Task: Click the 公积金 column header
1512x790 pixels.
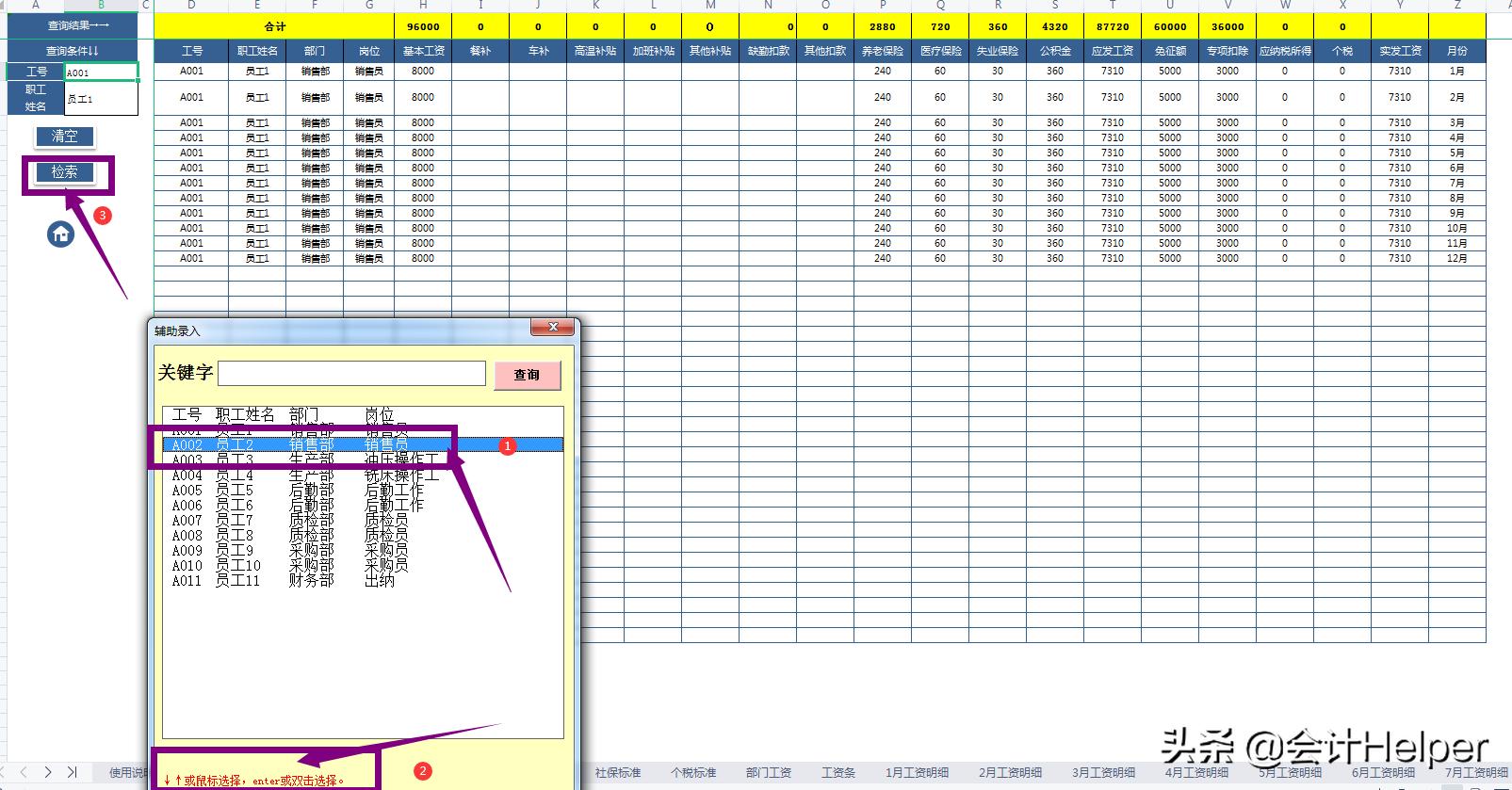Action: 1055,51
